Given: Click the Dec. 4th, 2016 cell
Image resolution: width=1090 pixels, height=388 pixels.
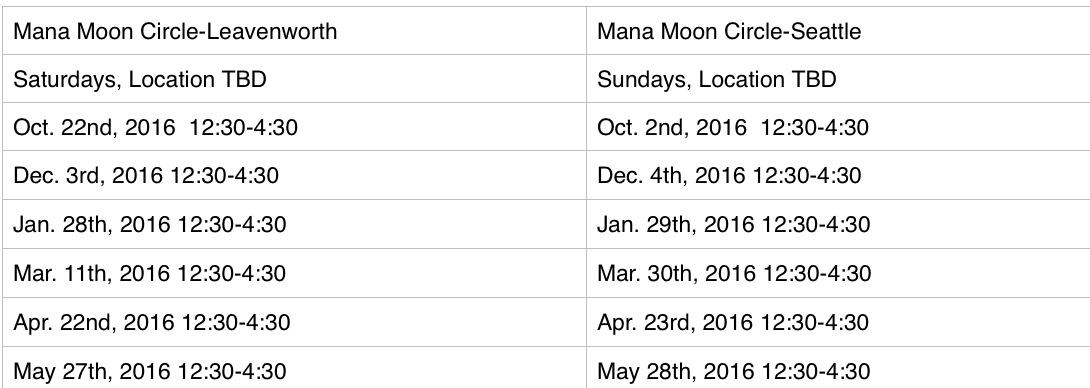Looking at the screenshot, I should [x=838, y=175].
